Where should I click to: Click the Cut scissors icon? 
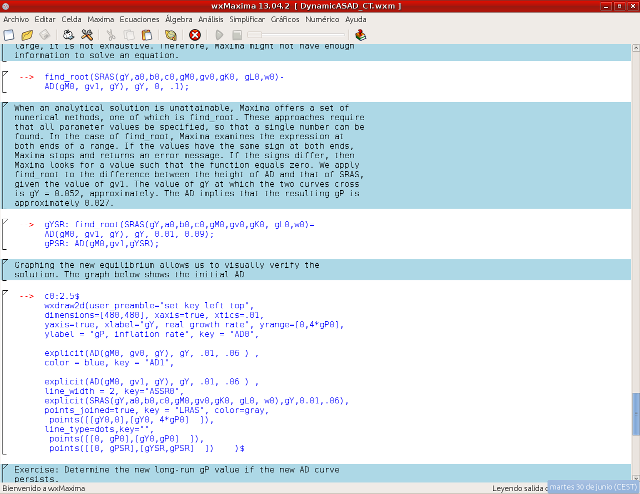[111, 35]
